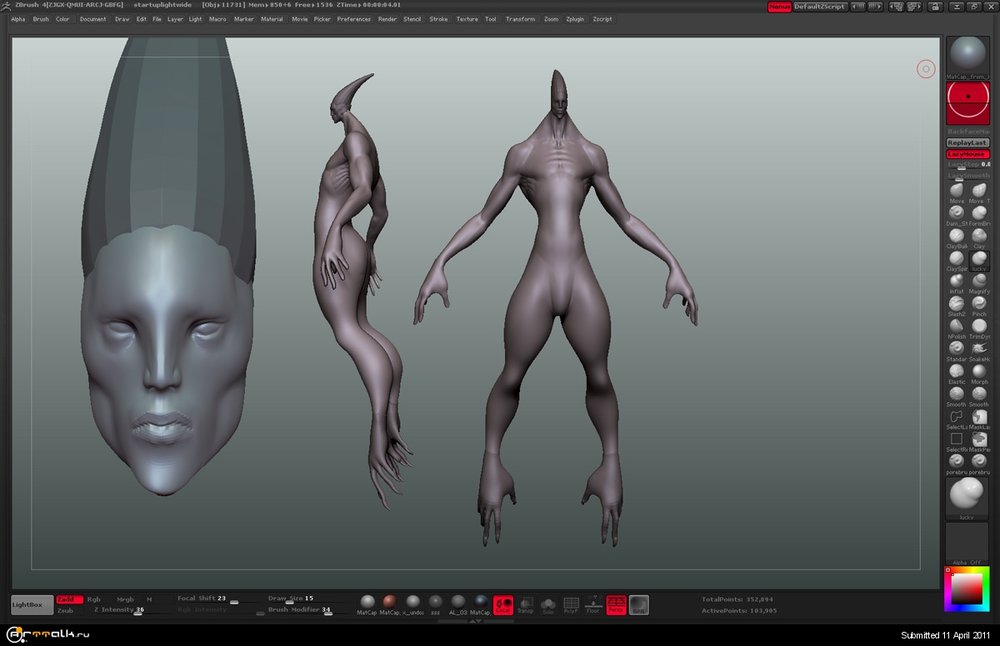Pick a color in the color picker square

pos(967,591)
